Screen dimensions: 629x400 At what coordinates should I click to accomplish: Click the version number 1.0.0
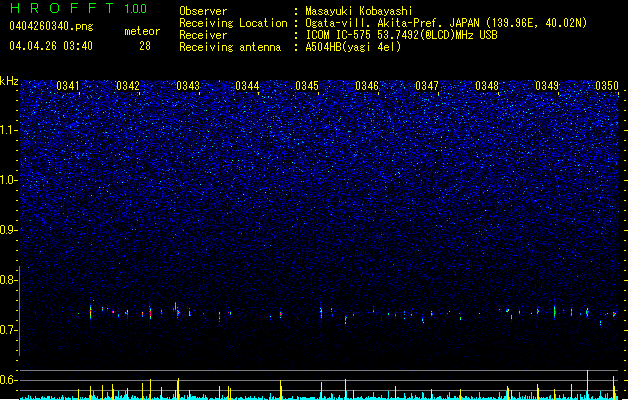[x=135, y=8]
